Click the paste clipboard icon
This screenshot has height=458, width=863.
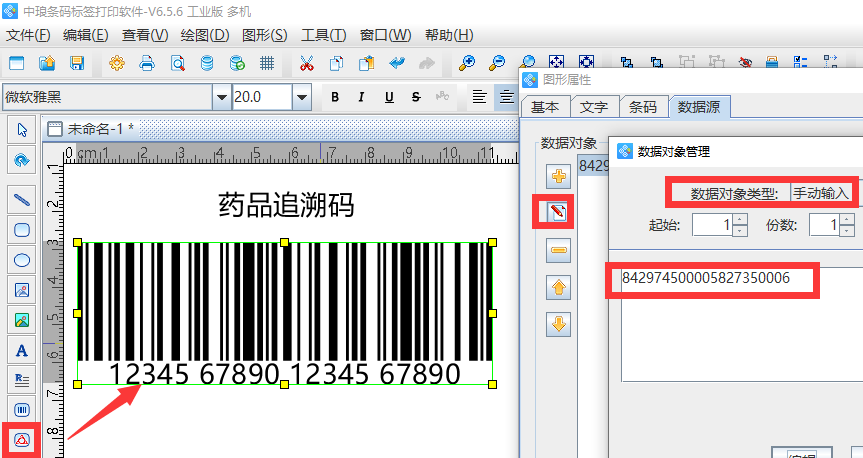click(x=367, y=63)
